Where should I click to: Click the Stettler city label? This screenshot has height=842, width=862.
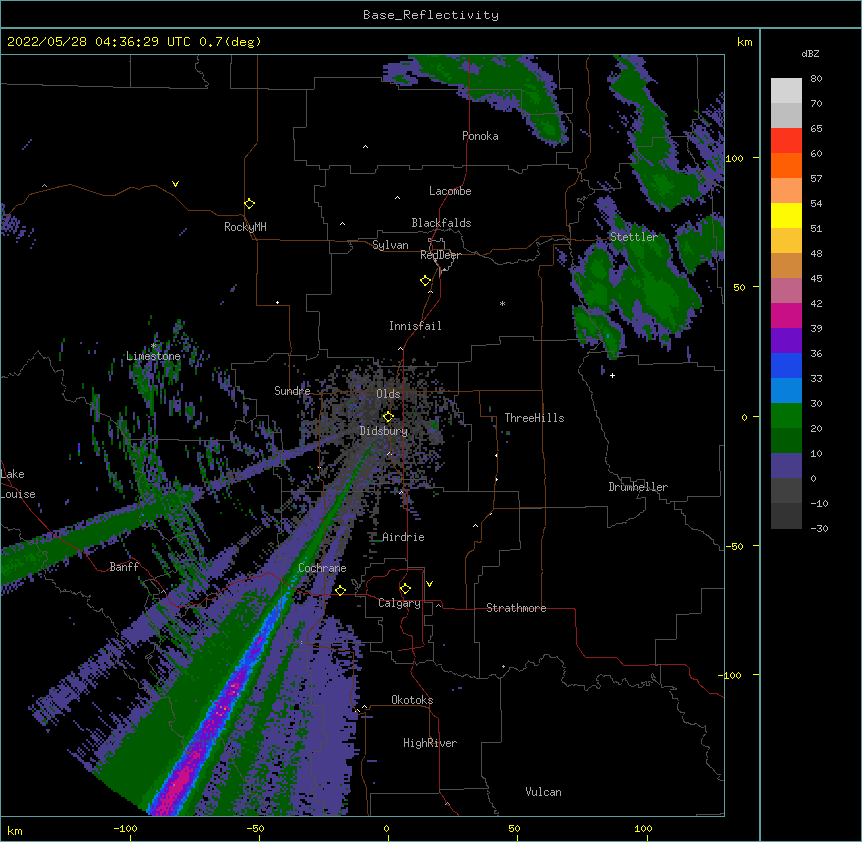[x=634, y=237]
